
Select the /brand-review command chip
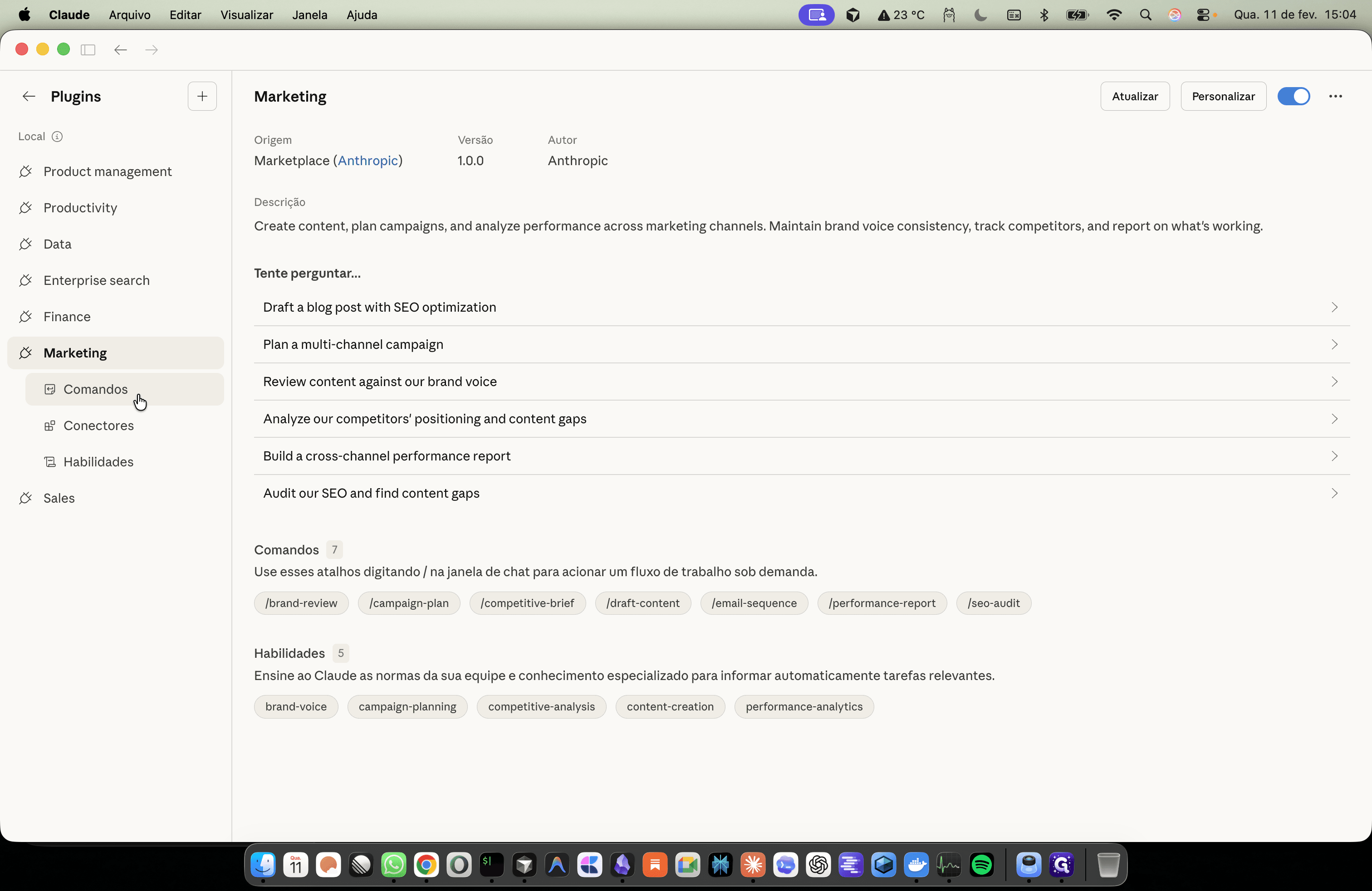(x=301, y=603)
